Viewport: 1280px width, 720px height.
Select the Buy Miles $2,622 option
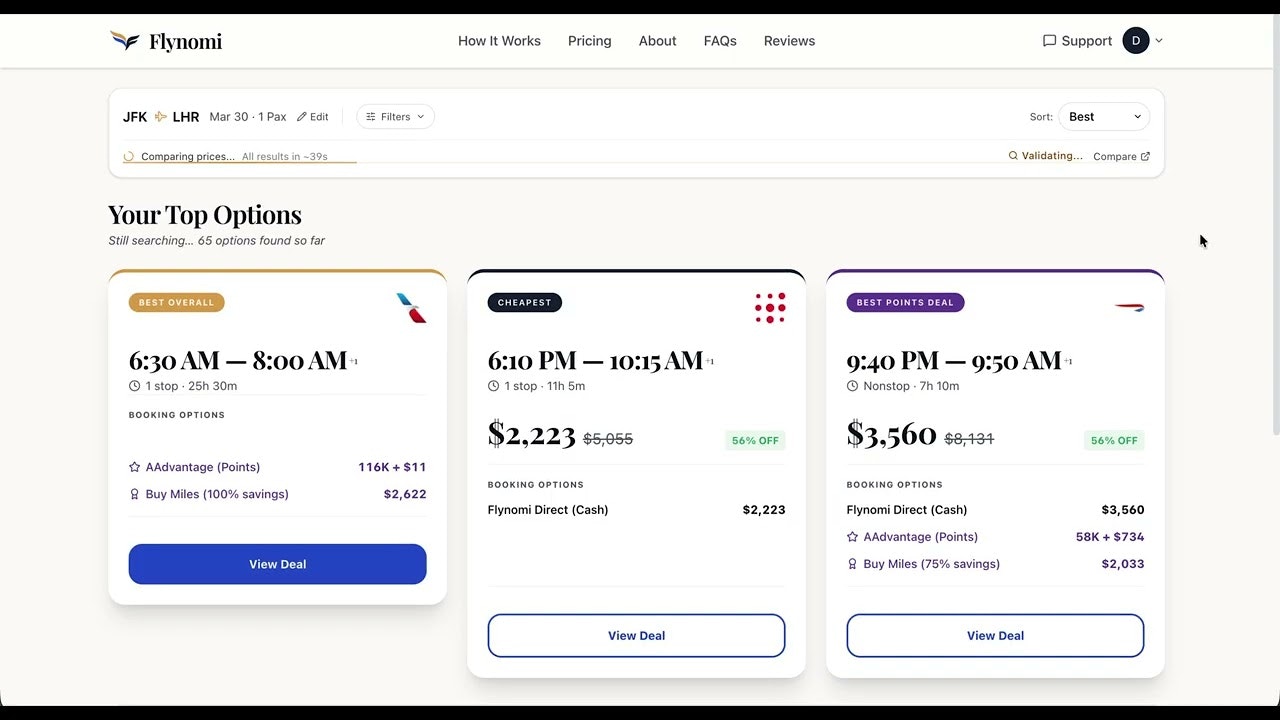coord(278,494)
